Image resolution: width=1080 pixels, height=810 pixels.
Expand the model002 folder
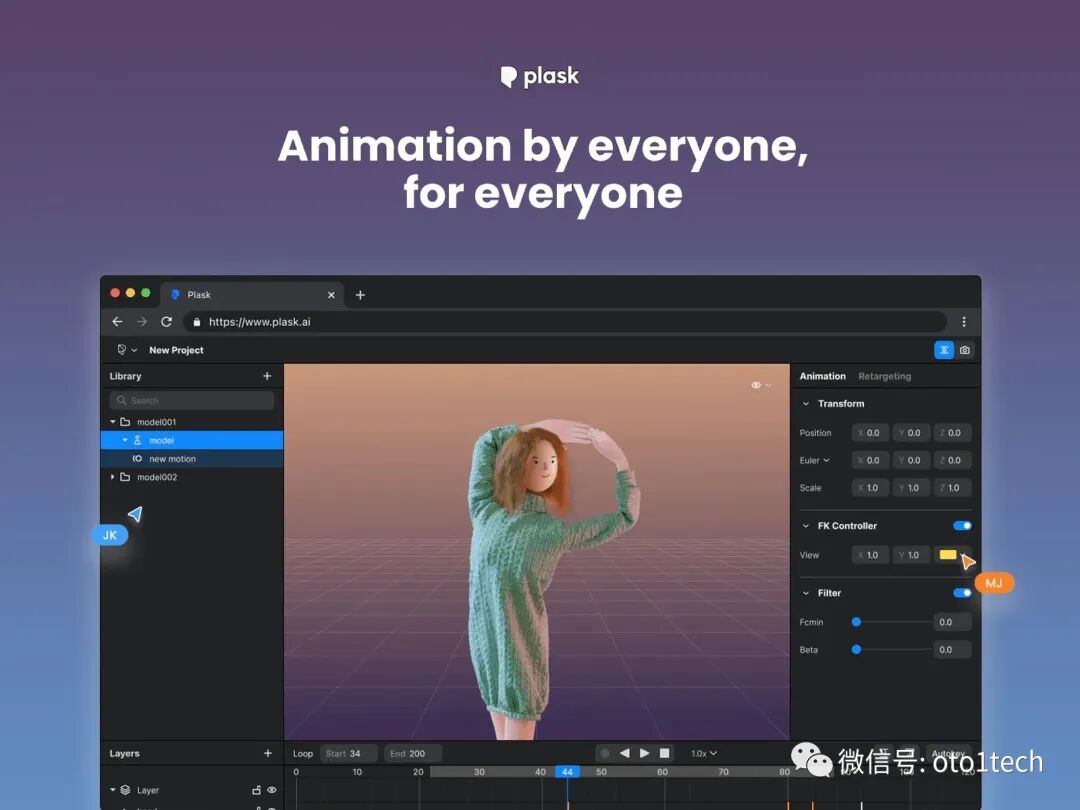113,477
